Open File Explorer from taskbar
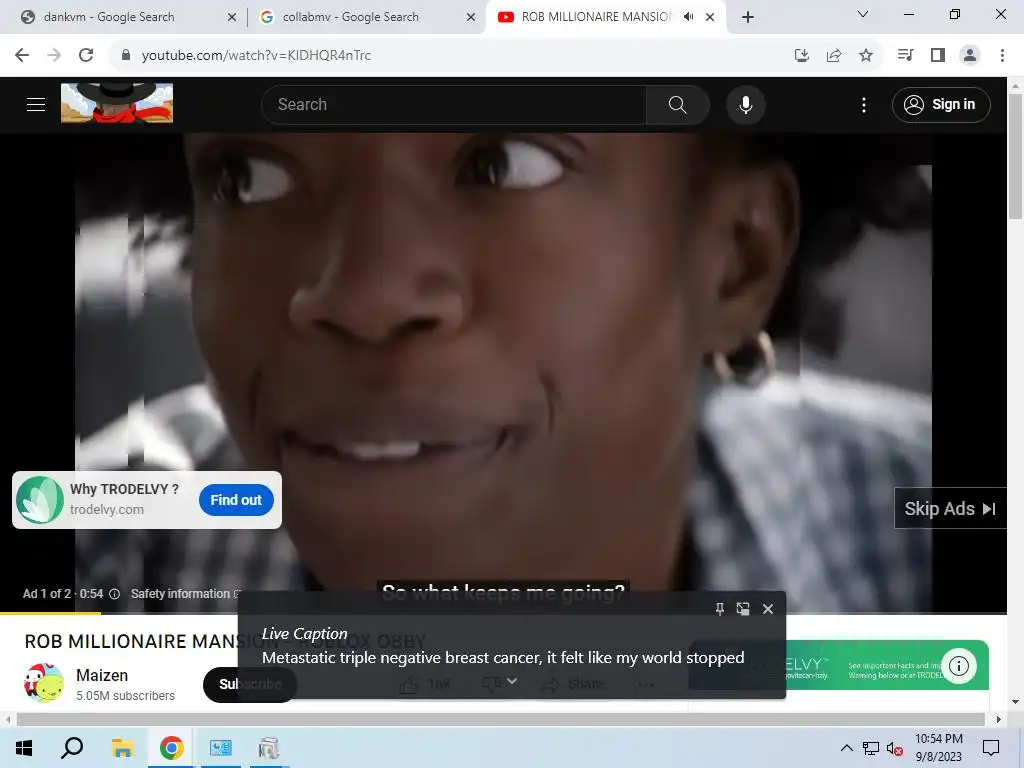 (122, 748)
